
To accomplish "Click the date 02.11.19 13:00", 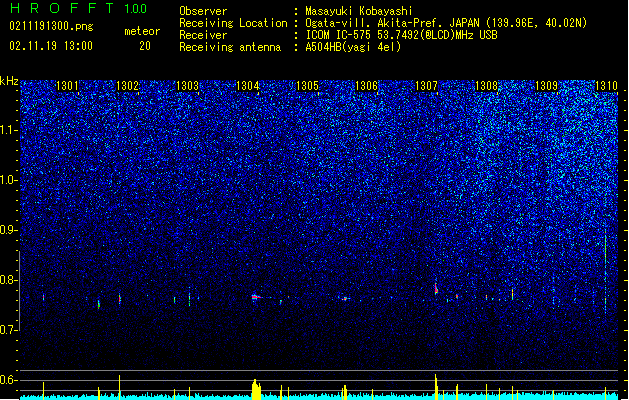I will (x=51, y=46).
